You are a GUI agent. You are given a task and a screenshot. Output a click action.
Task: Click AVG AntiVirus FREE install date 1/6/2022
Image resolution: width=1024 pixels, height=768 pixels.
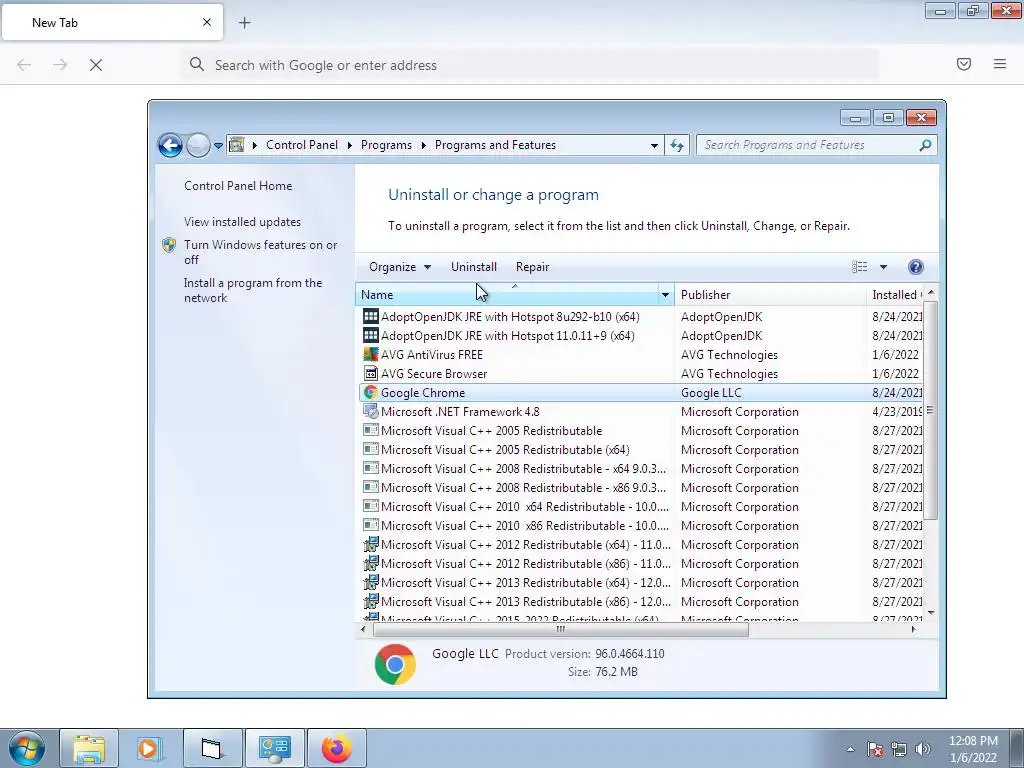click(x=895, y=355)
